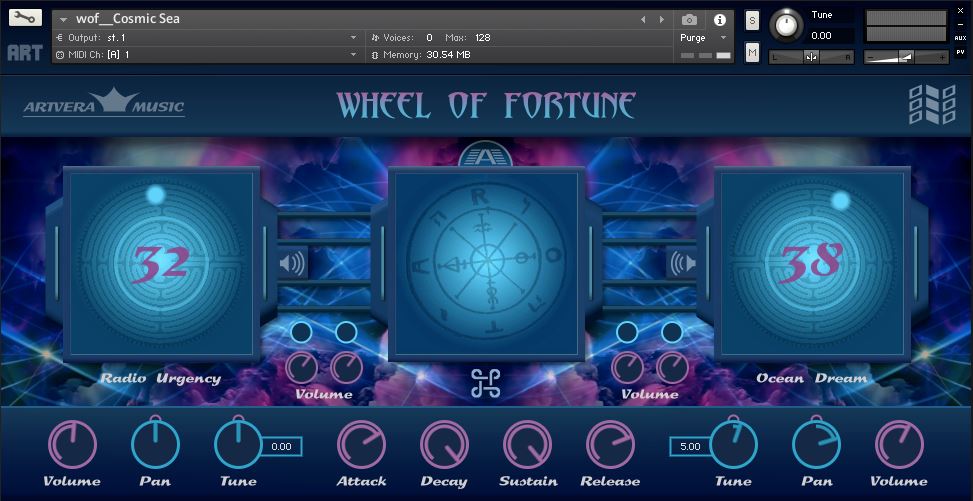This screenshot has height=501, width=973.
Task: Click the header pan L-R slider
Action: point(811,57)
